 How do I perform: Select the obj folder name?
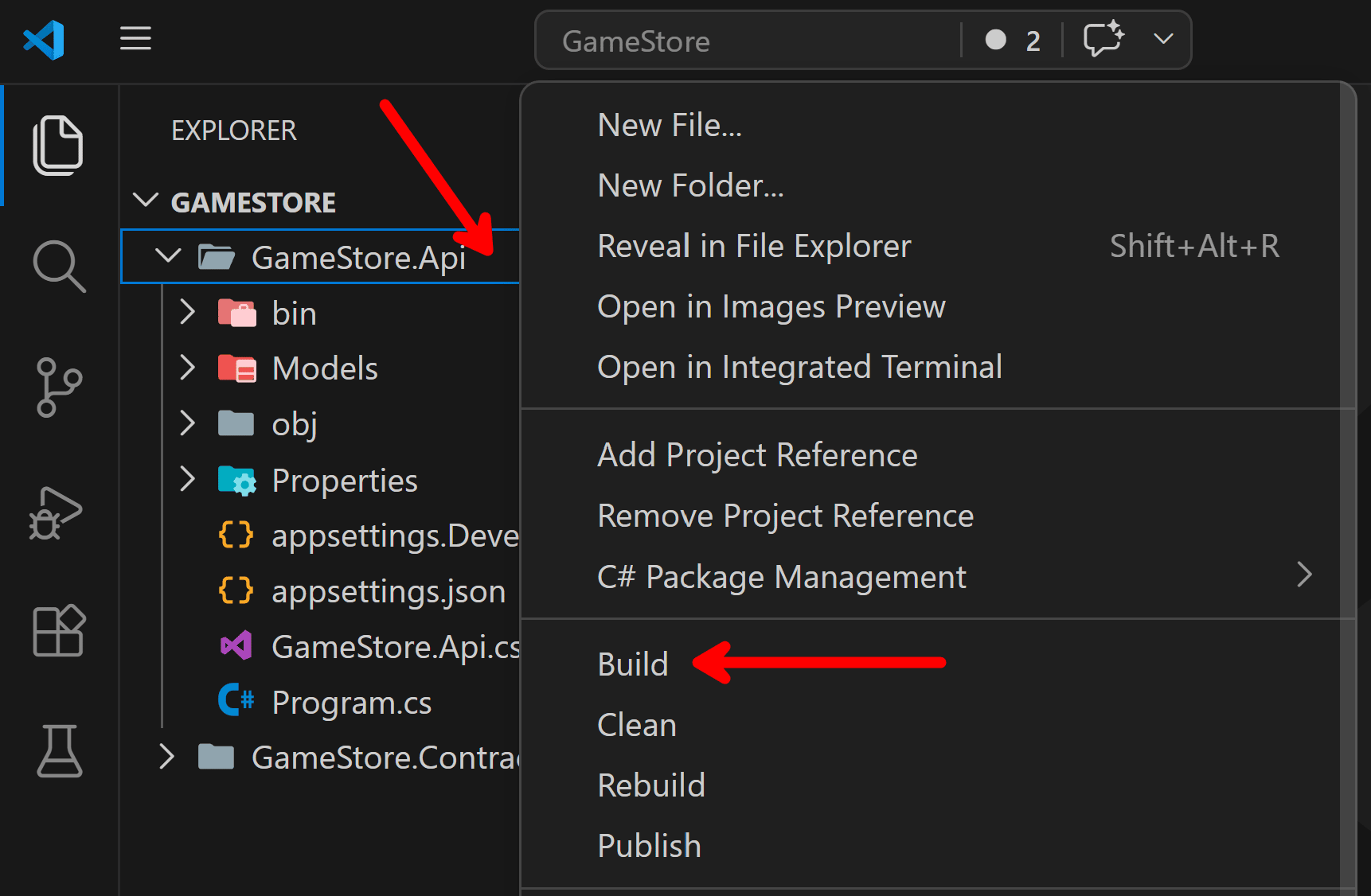[x=295, y=425]
